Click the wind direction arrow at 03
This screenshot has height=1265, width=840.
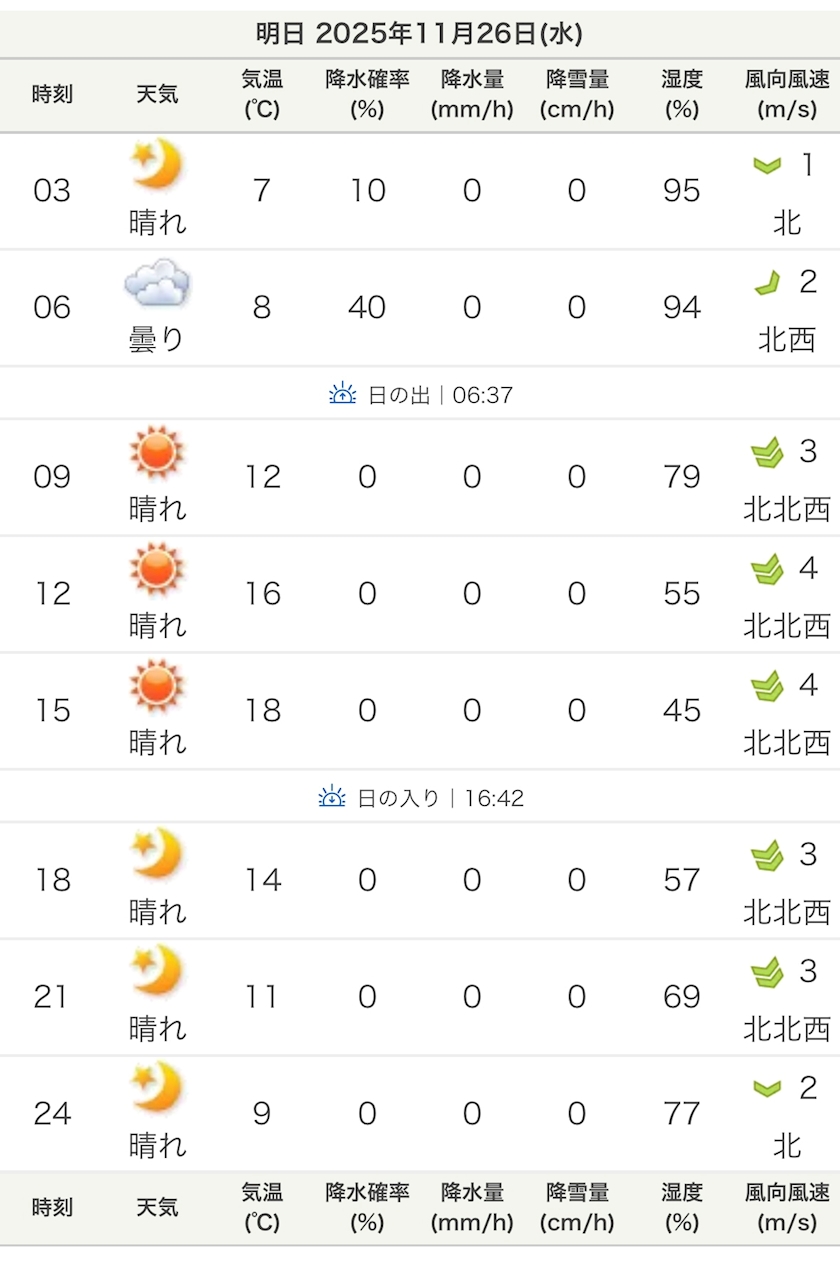[x=767, y=165]
